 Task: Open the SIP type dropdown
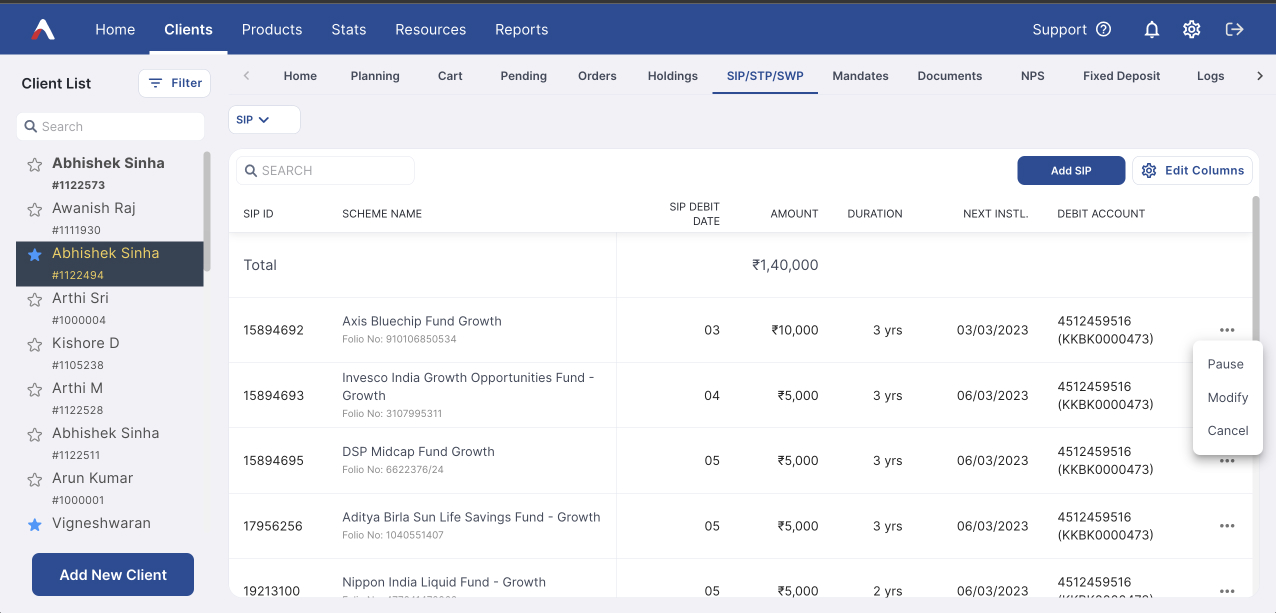pyautogui.click(x=264, y=119)
